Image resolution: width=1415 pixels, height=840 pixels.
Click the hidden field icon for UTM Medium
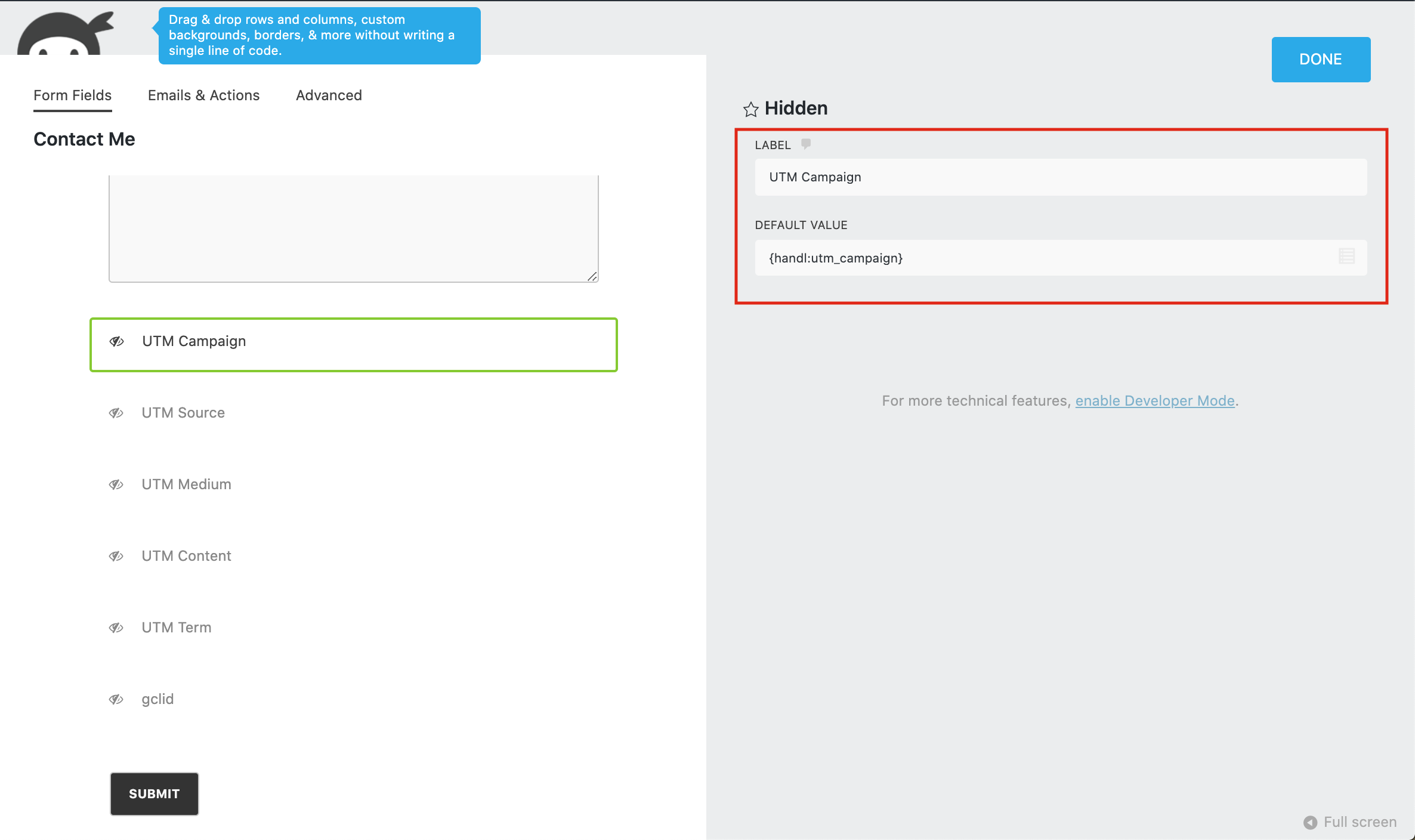[x=117, y=484]
